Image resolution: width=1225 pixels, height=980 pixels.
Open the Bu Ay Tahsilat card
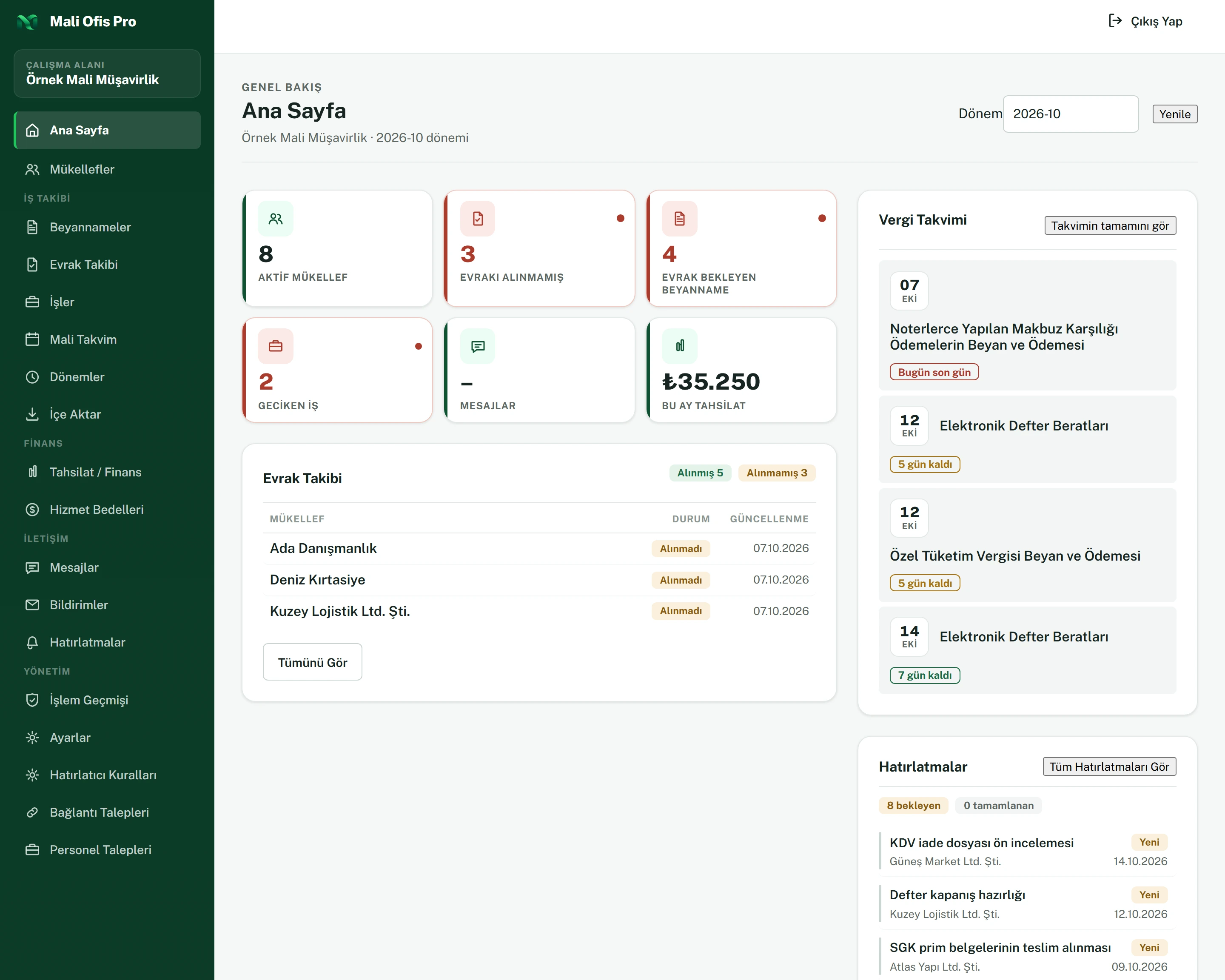point(741,370)
